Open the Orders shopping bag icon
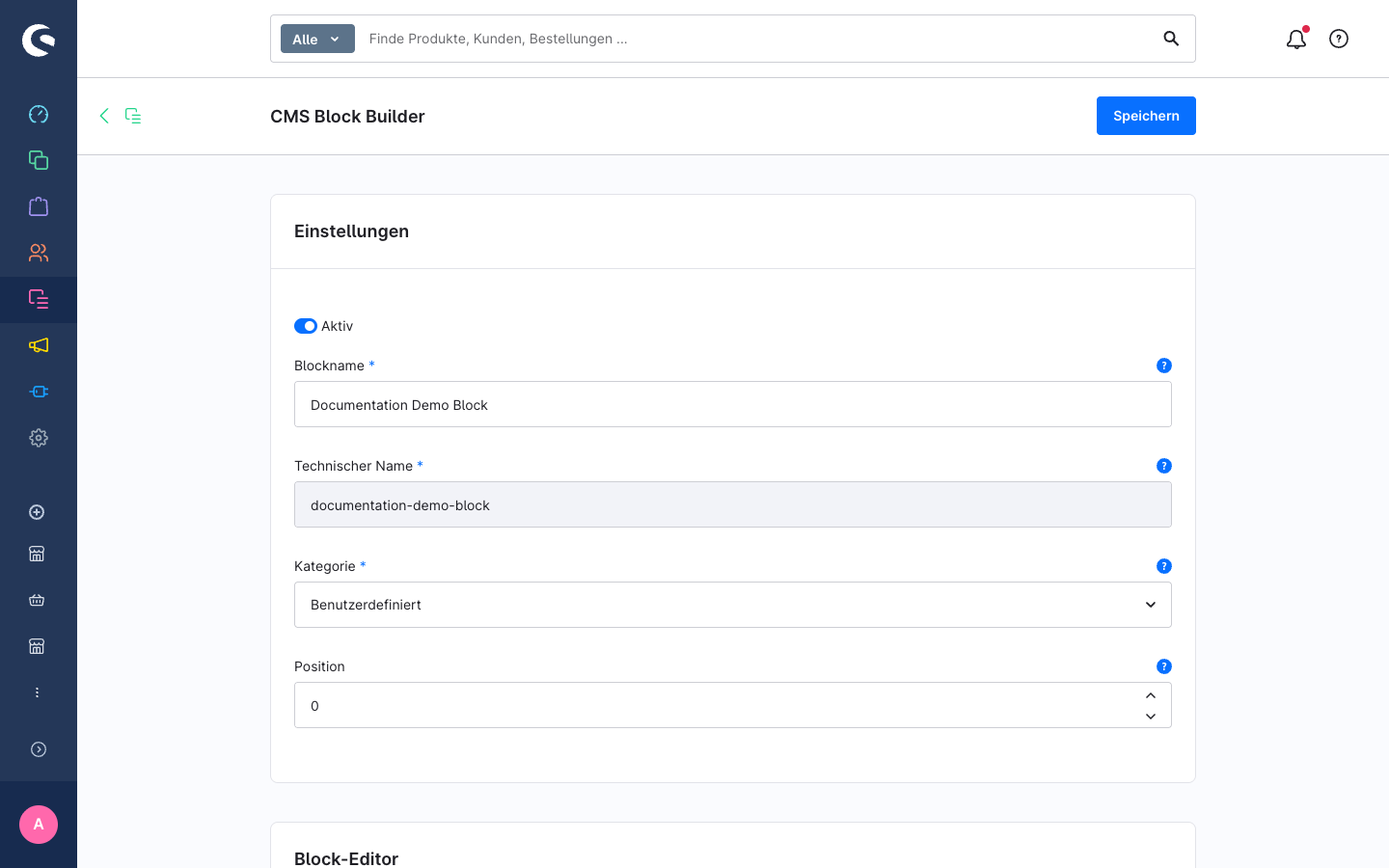1389x868 pixels. point(39,206)
